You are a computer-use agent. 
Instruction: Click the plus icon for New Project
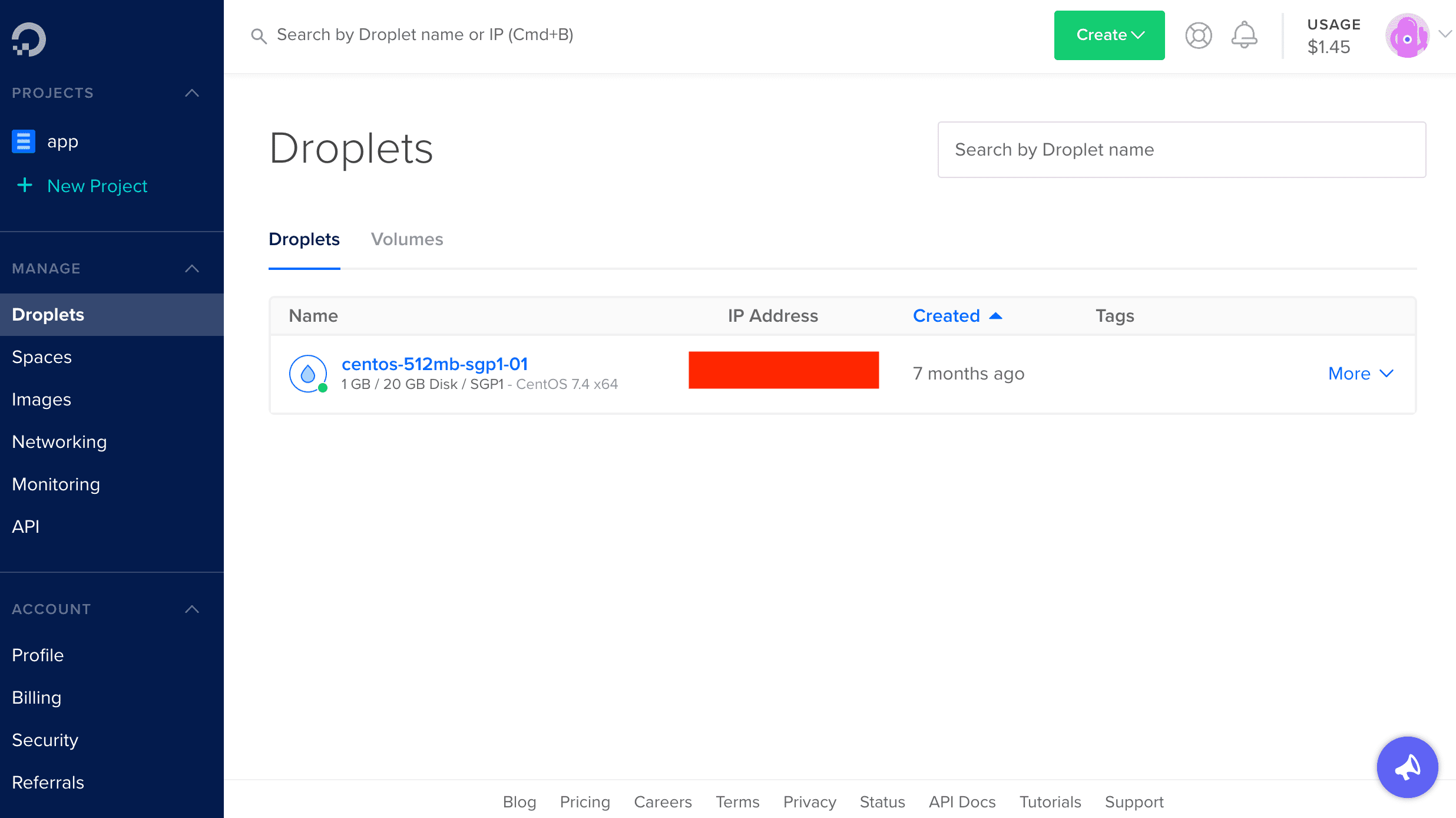pyautogui.click(x=25, y=185)
